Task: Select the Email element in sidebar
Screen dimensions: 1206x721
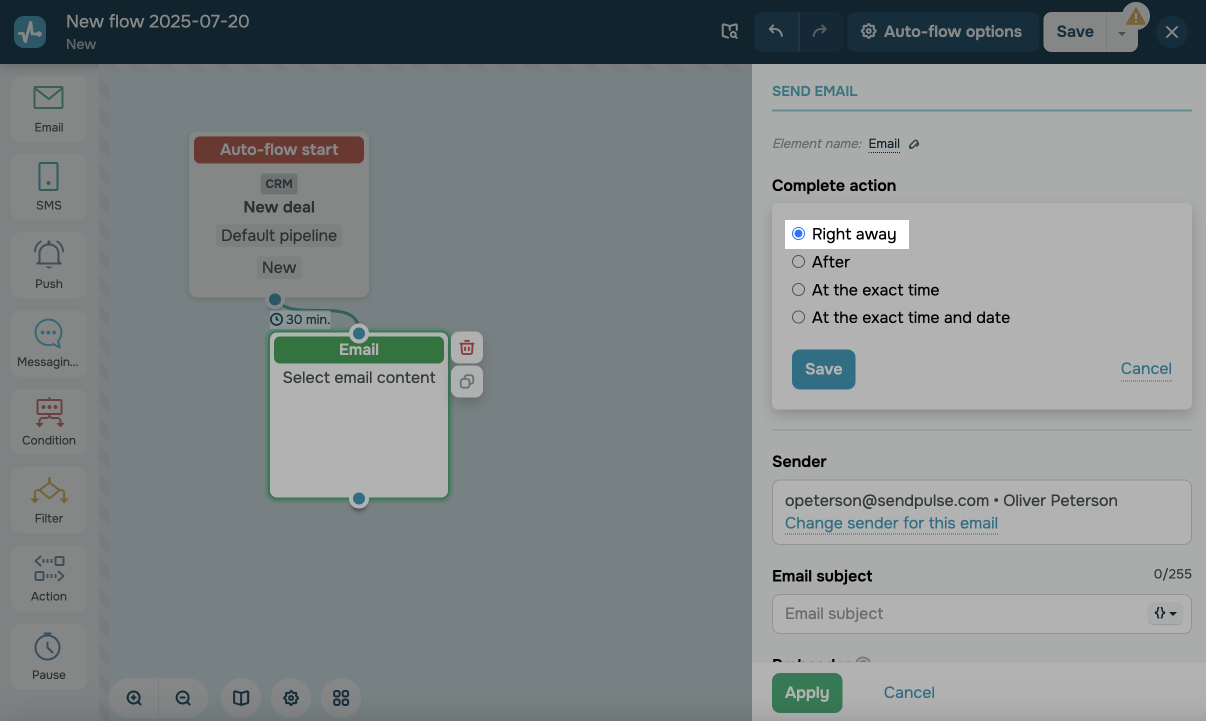Action: click(x=48, y=108)
